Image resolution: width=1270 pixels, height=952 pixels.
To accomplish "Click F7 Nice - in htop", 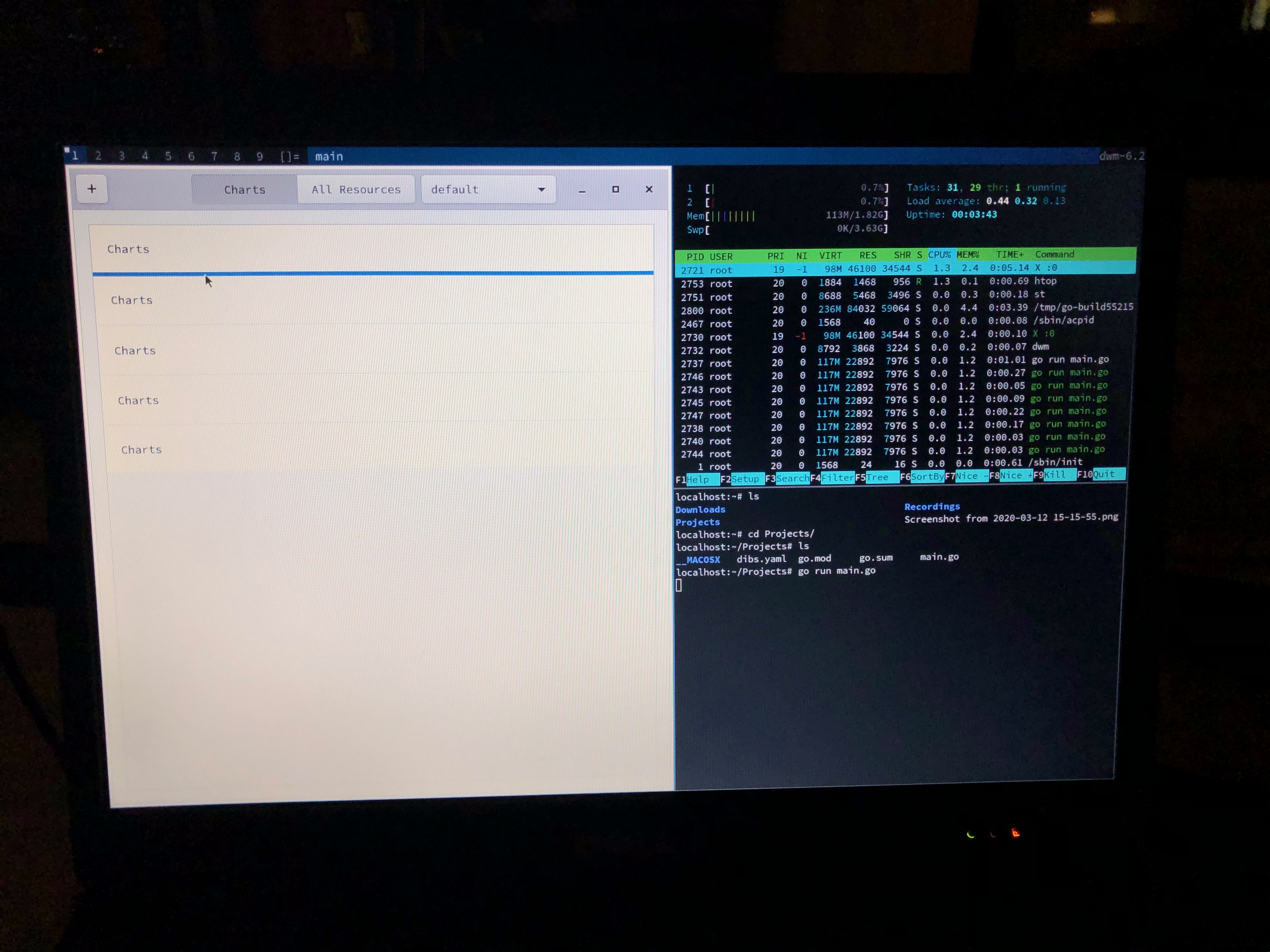I will pos(967,476).
